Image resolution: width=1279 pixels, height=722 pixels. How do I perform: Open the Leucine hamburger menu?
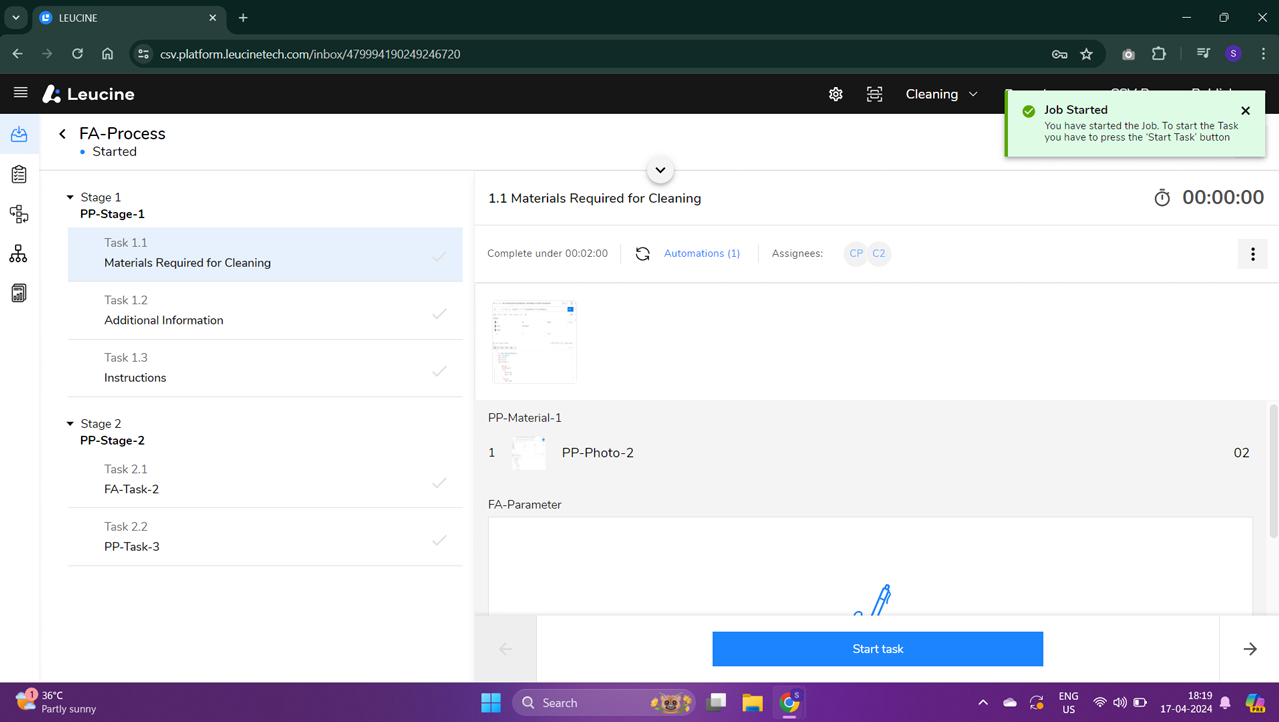point(20,93)
